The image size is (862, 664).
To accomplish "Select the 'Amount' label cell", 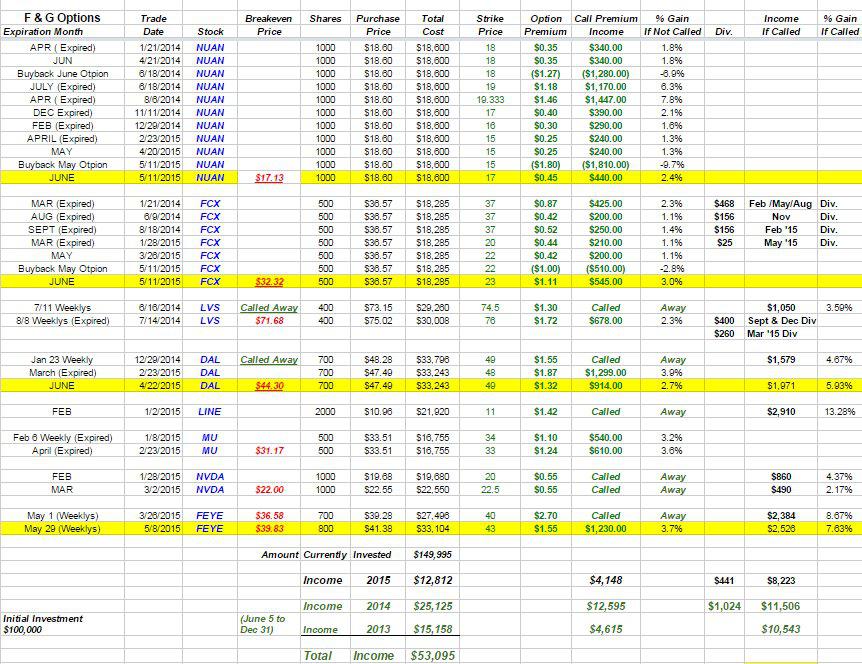I will 280,555.
